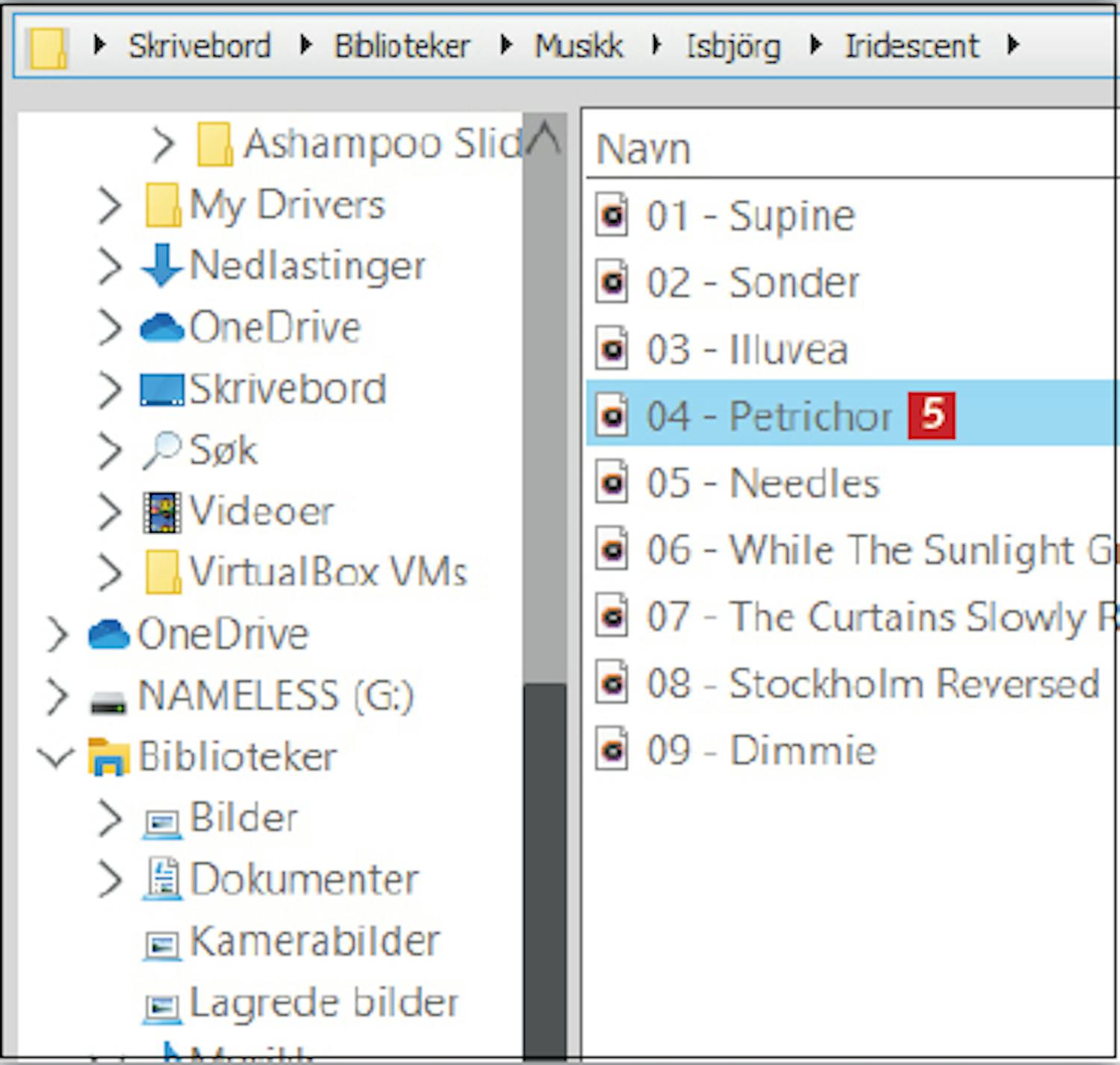This screenshot has width=1120, height=1065.
Task: Expand the Dokumenter library node
Action: pyautogui.click(x=110, y=879)
